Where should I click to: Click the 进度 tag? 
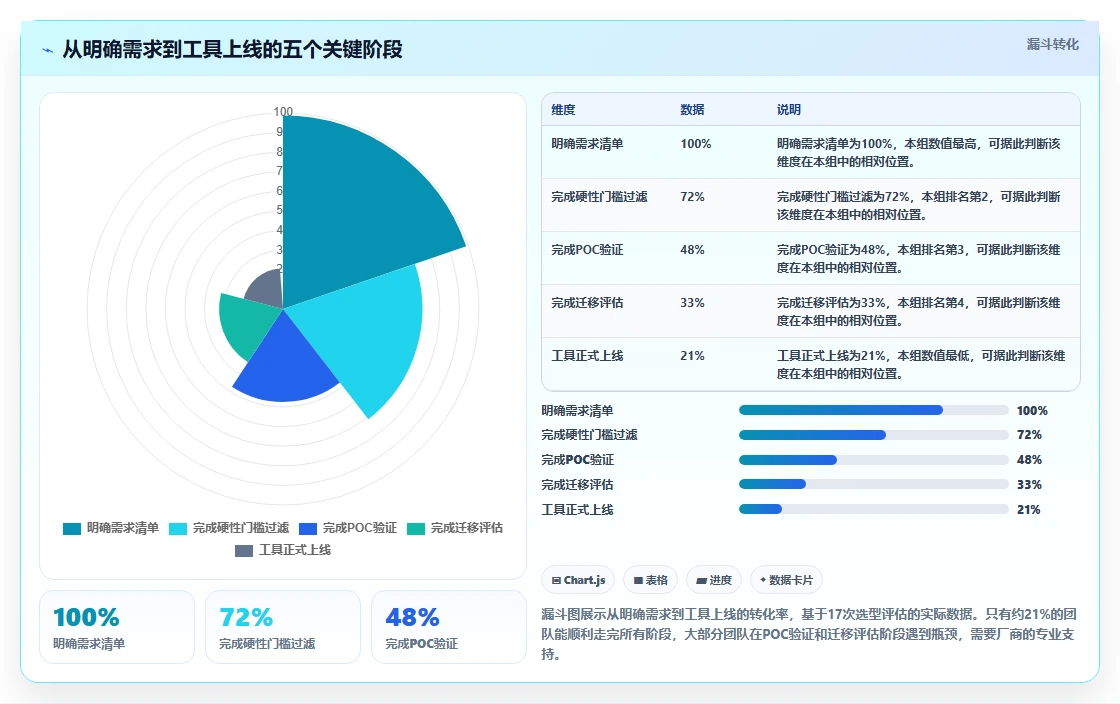[714, 580]
